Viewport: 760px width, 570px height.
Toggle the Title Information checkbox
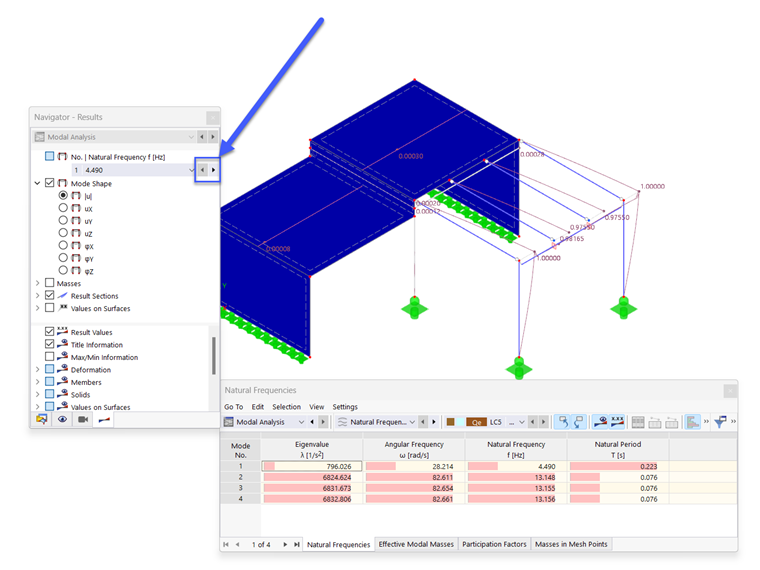[x=49, y=344]
